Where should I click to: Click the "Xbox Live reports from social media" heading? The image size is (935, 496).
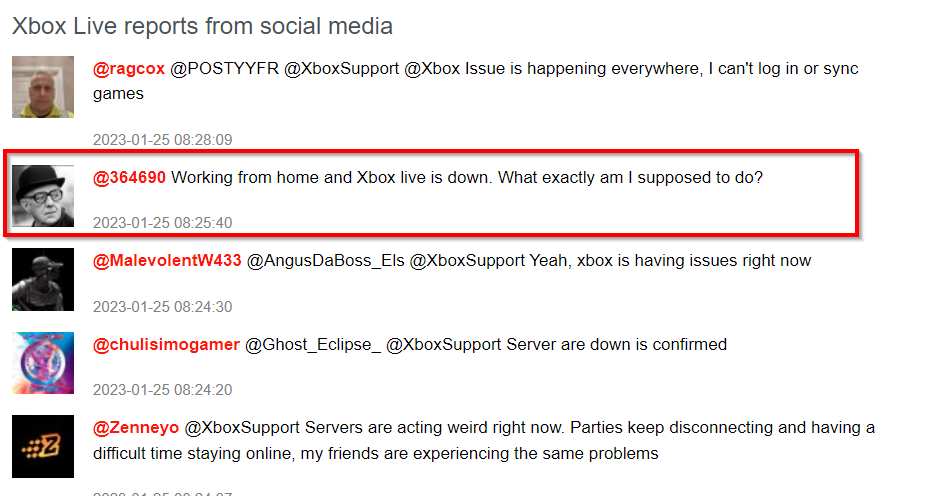point(202,26)
